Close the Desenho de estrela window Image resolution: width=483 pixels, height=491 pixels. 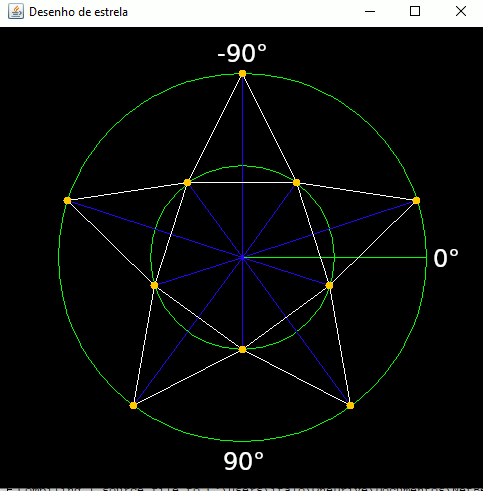[461, 12]
